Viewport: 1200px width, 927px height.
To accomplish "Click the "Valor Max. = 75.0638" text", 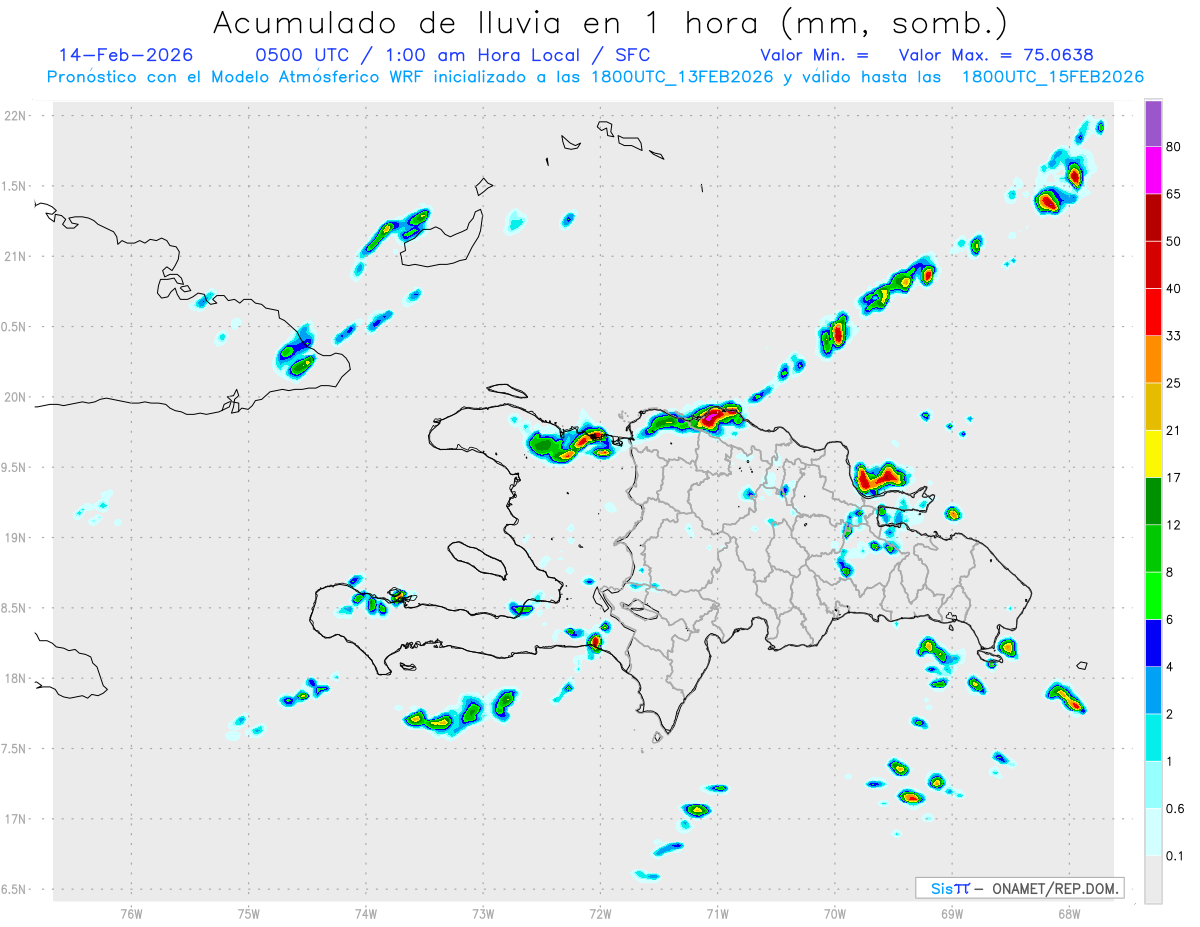I will pos(996,55).
